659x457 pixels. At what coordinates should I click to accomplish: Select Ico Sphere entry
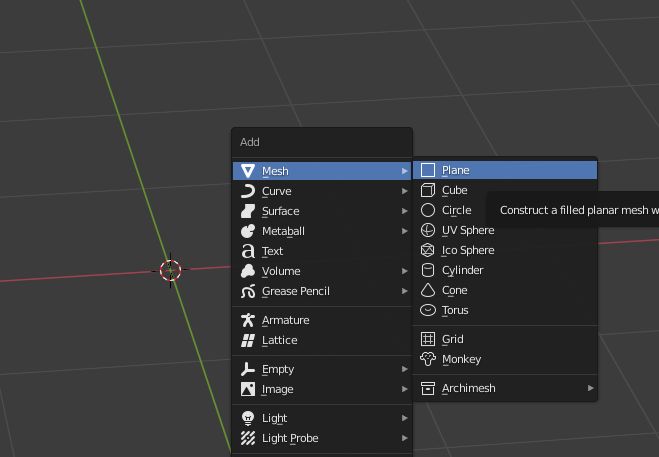pyautogui.click(x=505, y=250)
